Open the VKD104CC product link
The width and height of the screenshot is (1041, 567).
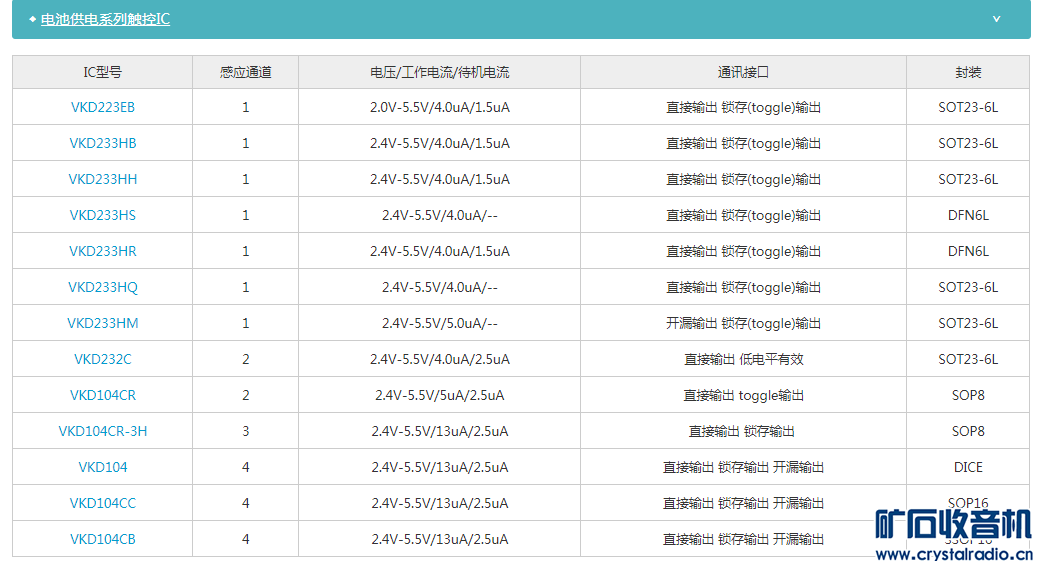[x=103, y=503]
